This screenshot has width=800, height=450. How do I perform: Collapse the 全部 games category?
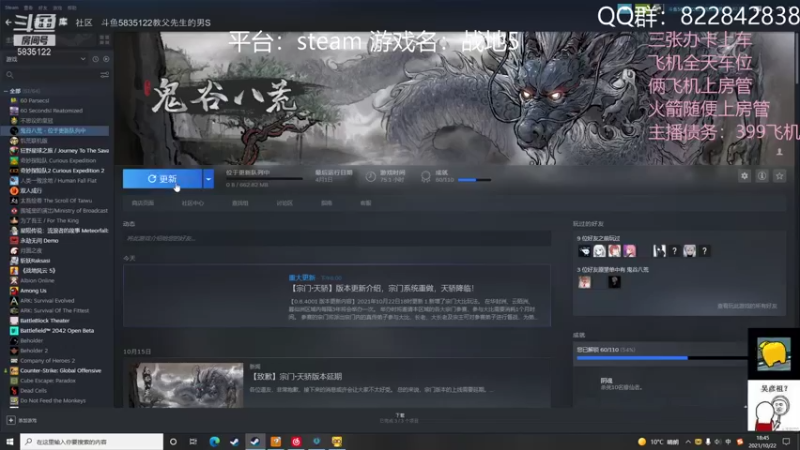click(6, 91)
